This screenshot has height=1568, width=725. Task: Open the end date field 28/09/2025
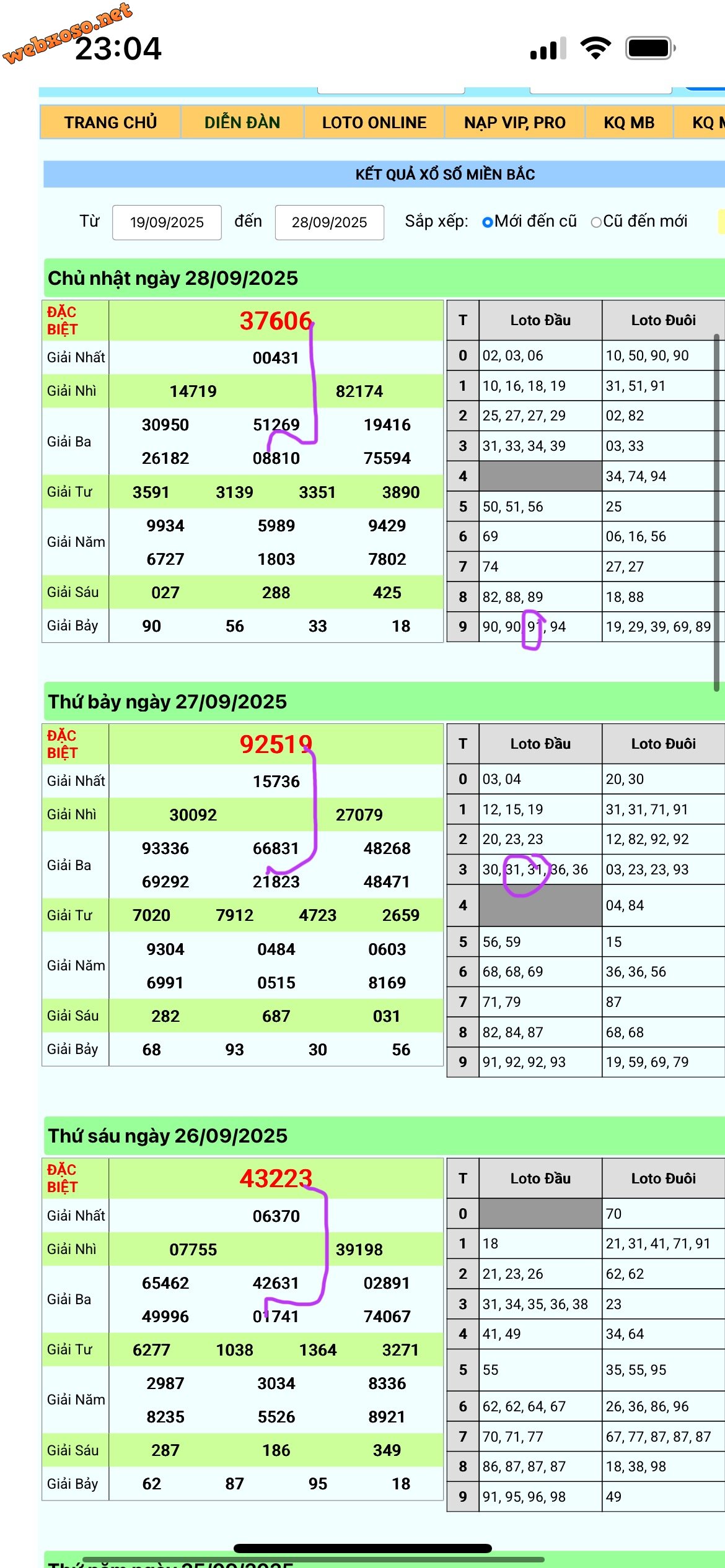(x=329, y=222)
